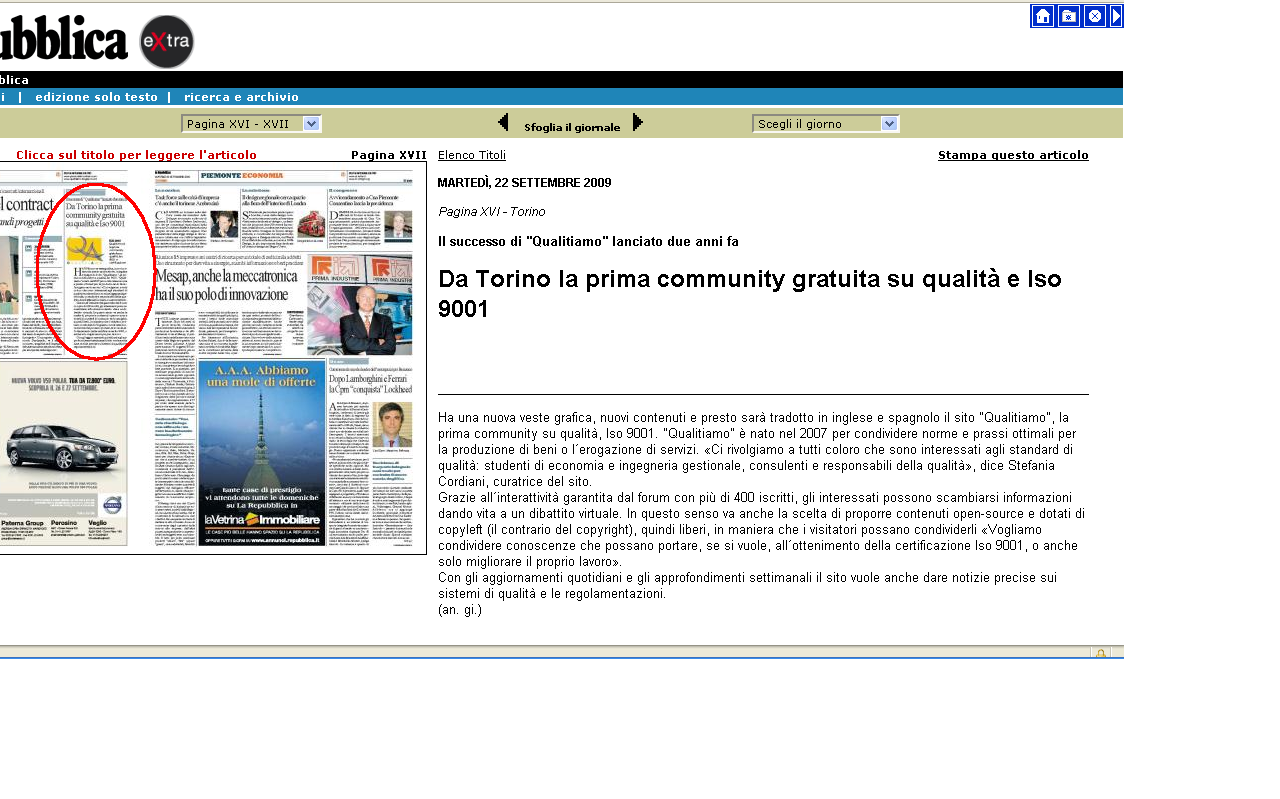Open the Pagina XVI - XVII dropdown
The height and width of the screenshot is (799, 1280).
click(x=251, y=123)
